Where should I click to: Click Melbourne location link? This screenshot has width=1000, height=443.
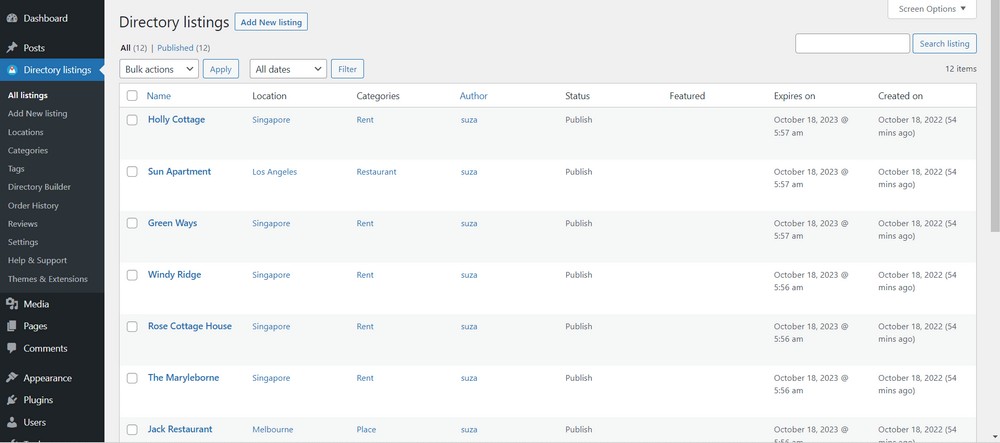tap(272, 430)
